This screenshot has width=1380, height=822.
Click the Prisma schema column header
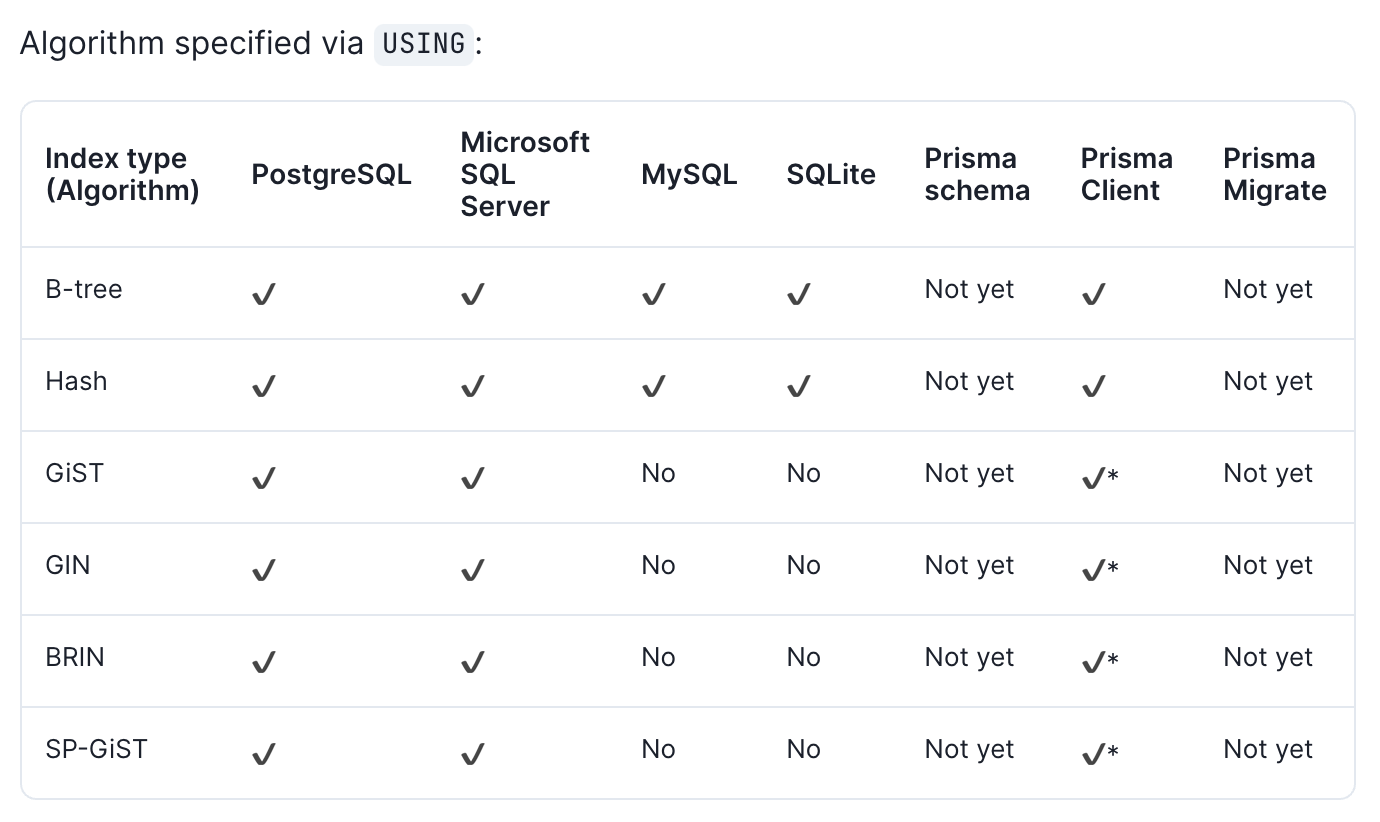pyautogui.click(x=976, y=174)
